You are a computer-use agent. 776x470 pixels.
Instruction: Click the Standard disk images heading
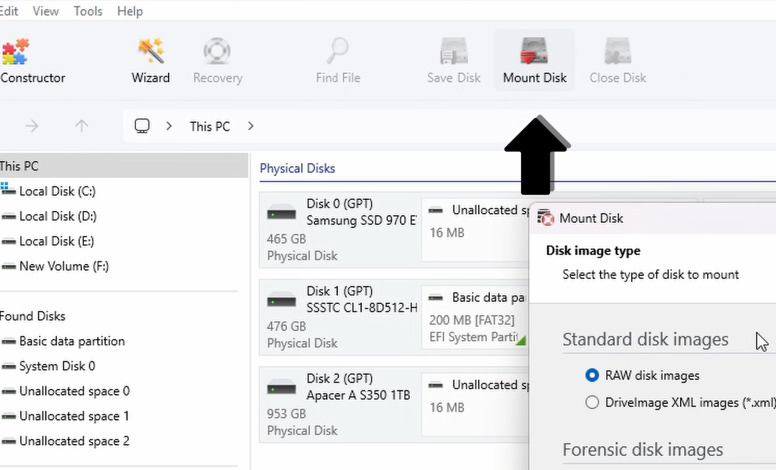[645, 339]
